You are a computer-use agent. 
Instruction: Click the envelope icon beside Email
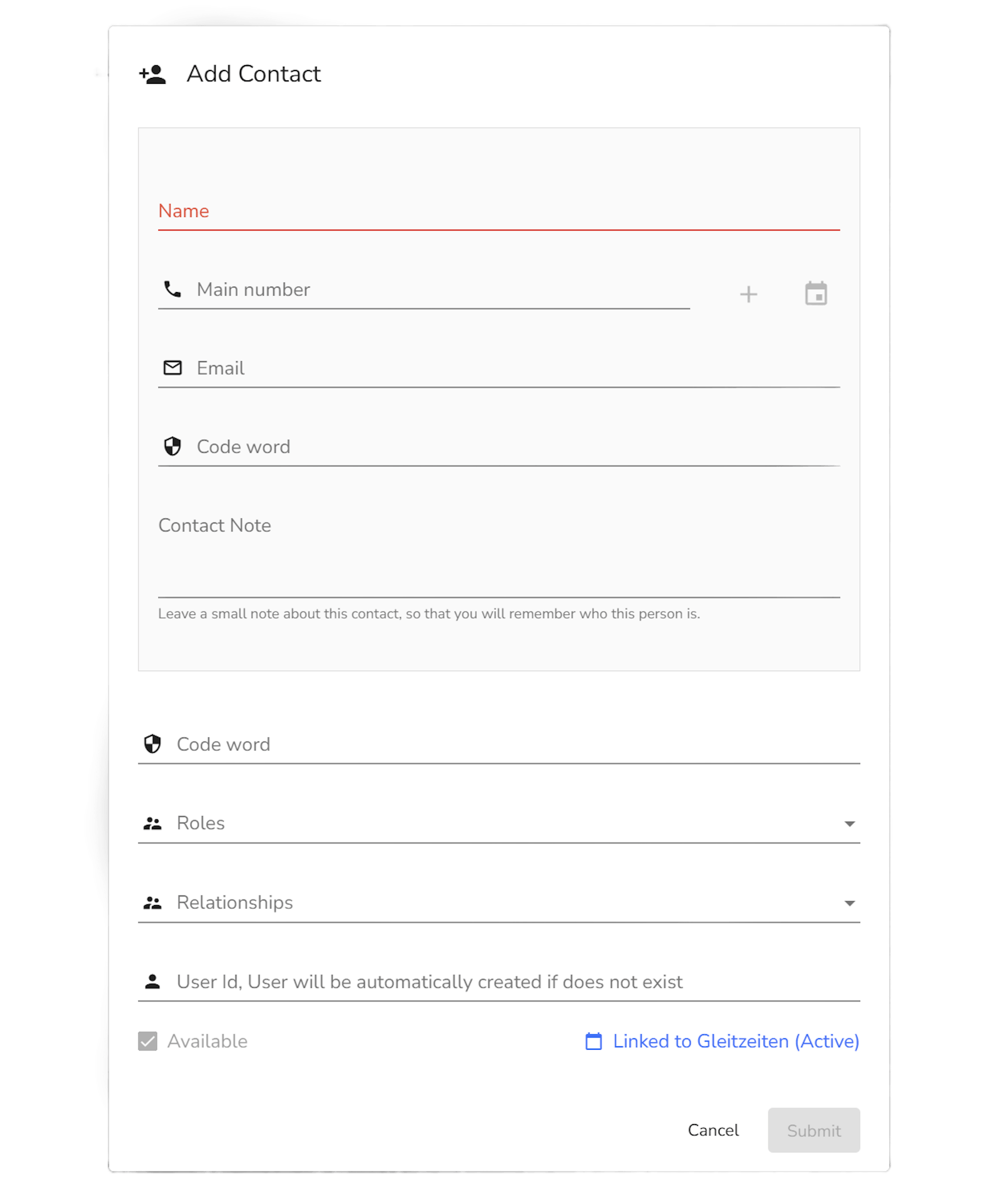(x=172, y=368)
